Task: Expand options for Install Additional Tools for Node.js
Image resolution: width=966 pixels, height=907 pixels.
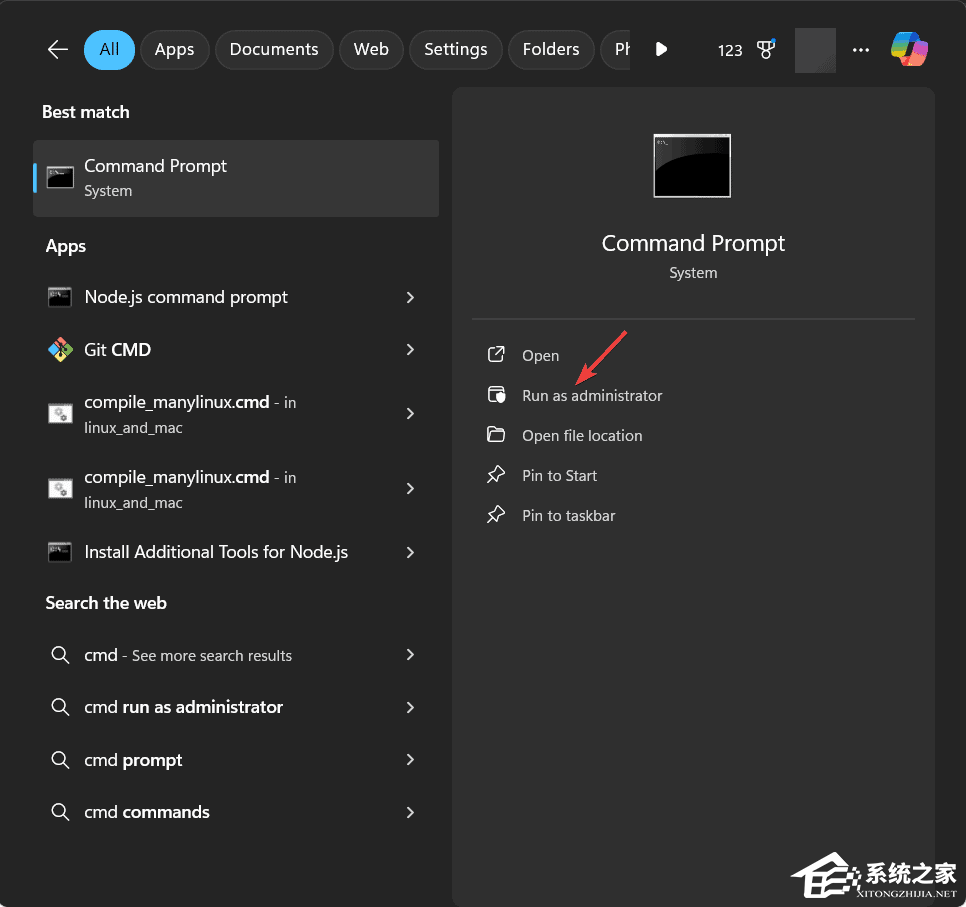Action: click(410, 552)
